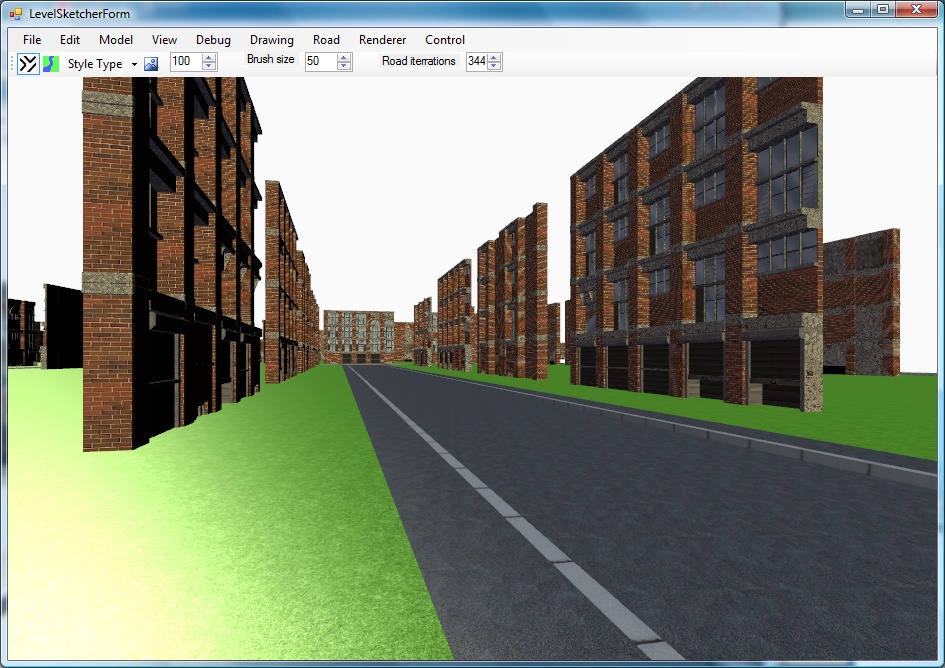The width and height of the screenshot is (945, 668).
Task: Open the Control menu
Action: [x=445, y=40]
